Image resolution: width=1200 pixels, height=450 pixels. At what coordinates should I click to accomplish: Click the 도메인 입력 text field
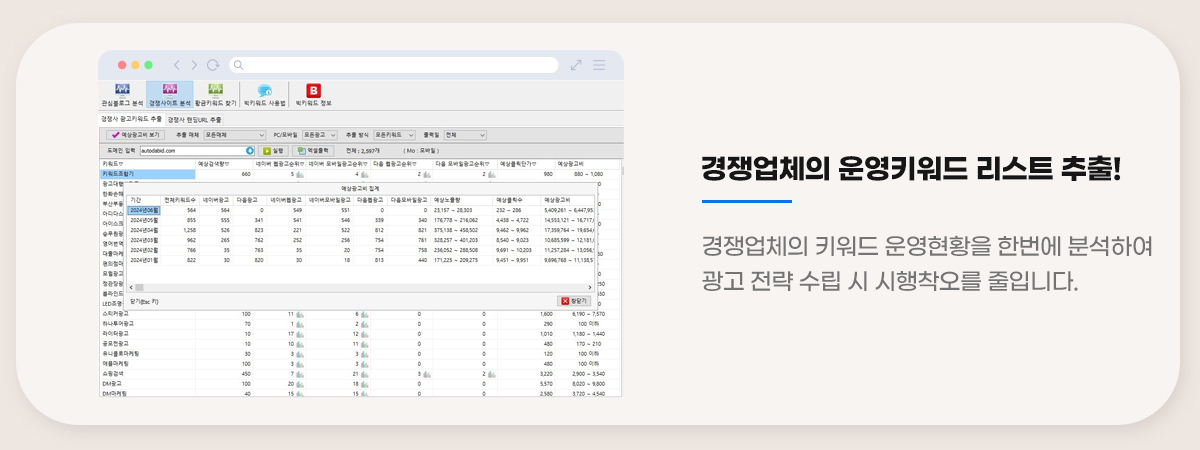point(190,150)
